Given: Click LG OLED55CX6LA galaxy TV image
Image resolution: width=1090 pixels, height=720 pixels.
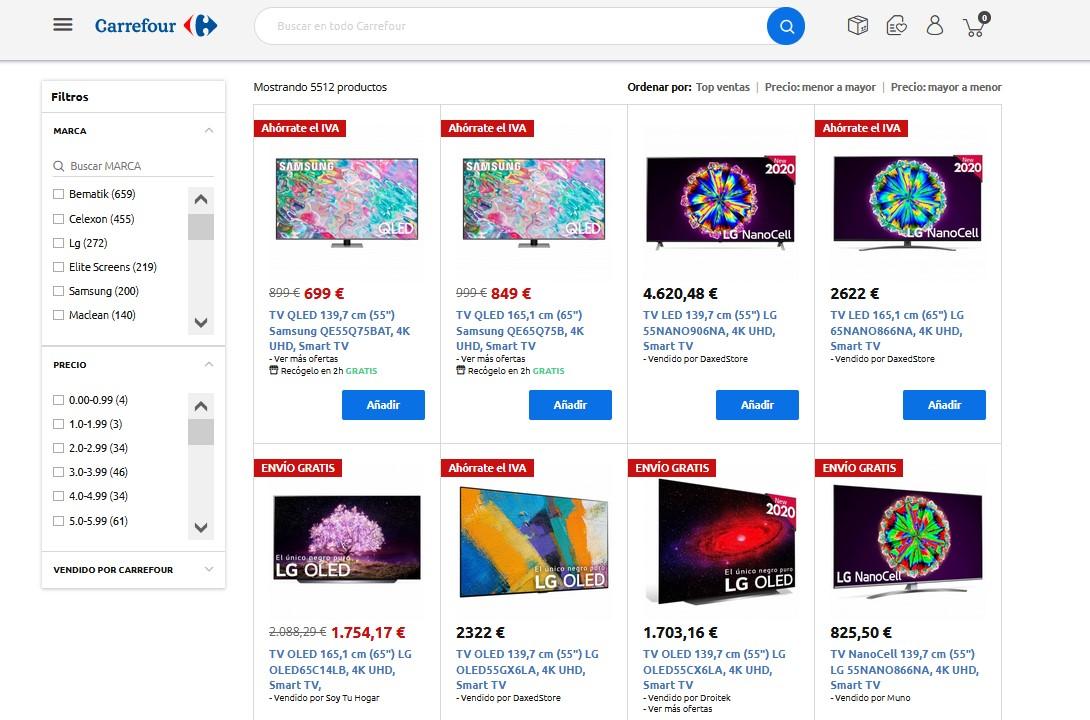Looking at the screenshot, I should pos(721,541).
